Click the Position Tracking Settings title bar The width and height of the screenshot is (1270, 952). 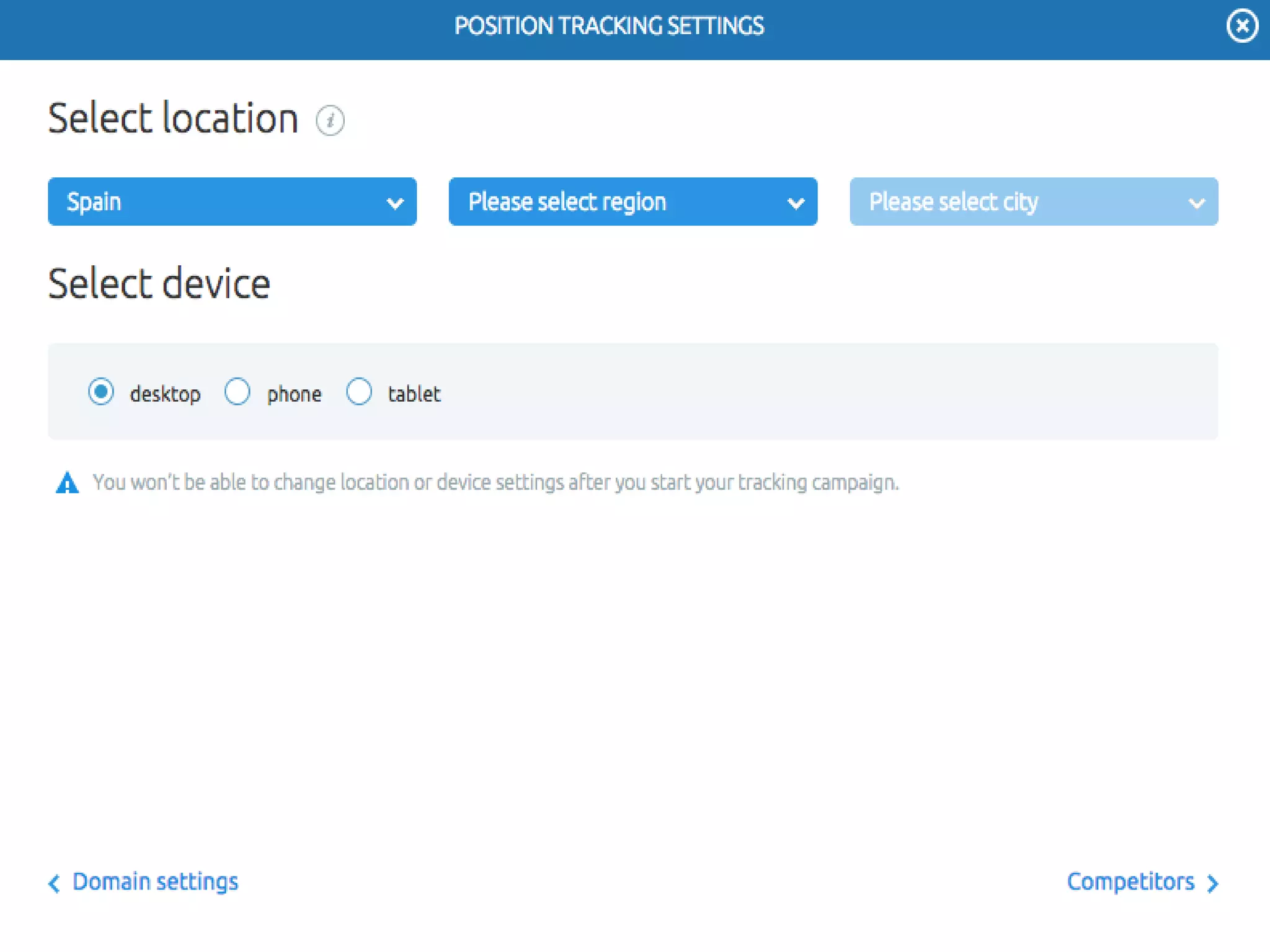pos(609,26)
